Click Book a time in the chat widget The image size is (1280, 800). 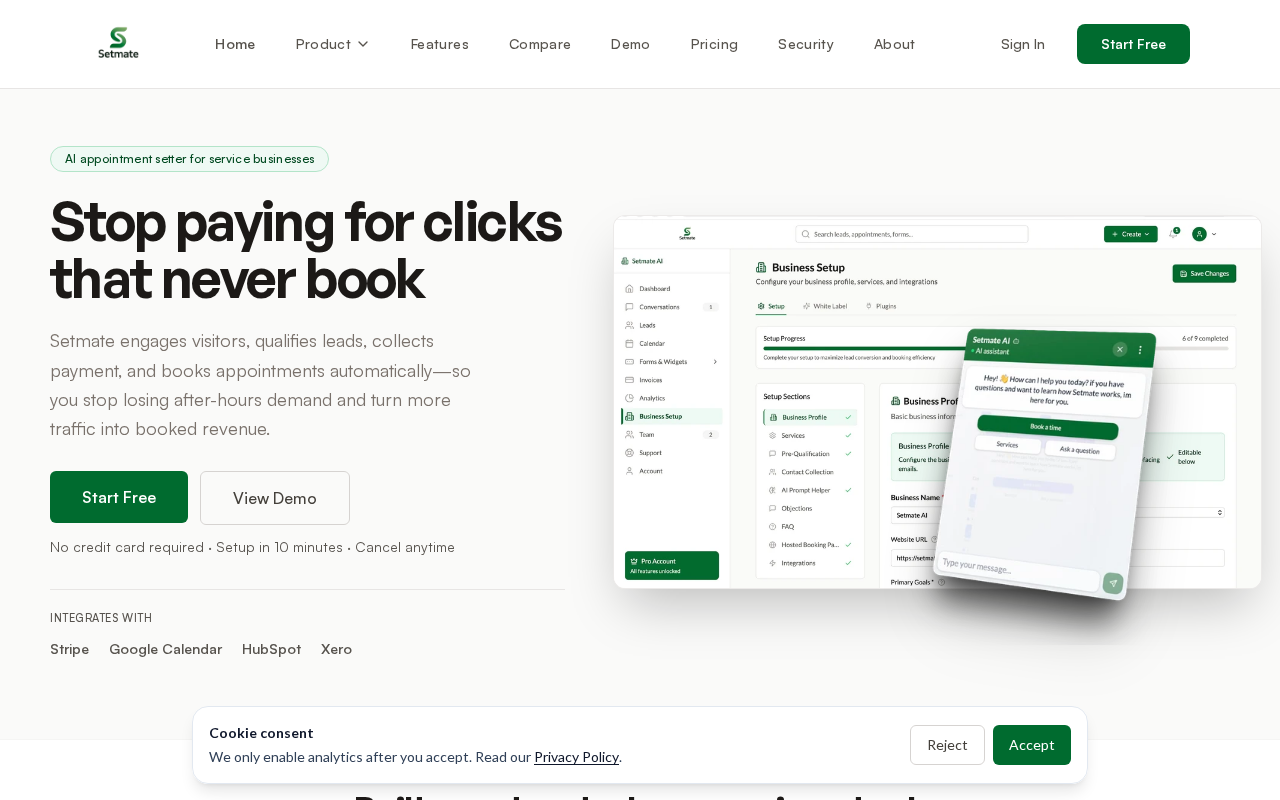tap(1046, 427)
